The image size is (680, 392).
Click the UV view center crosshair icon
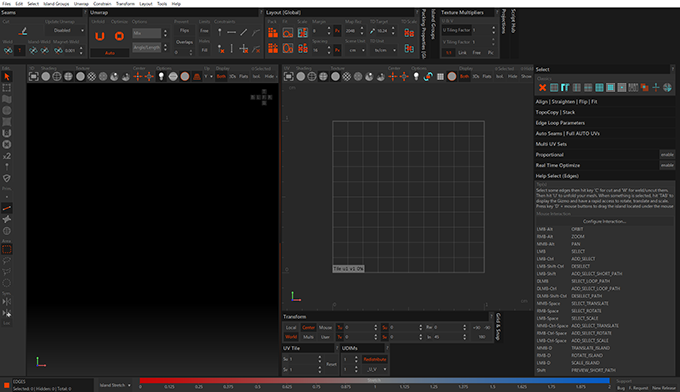click(x=392, y=77)
